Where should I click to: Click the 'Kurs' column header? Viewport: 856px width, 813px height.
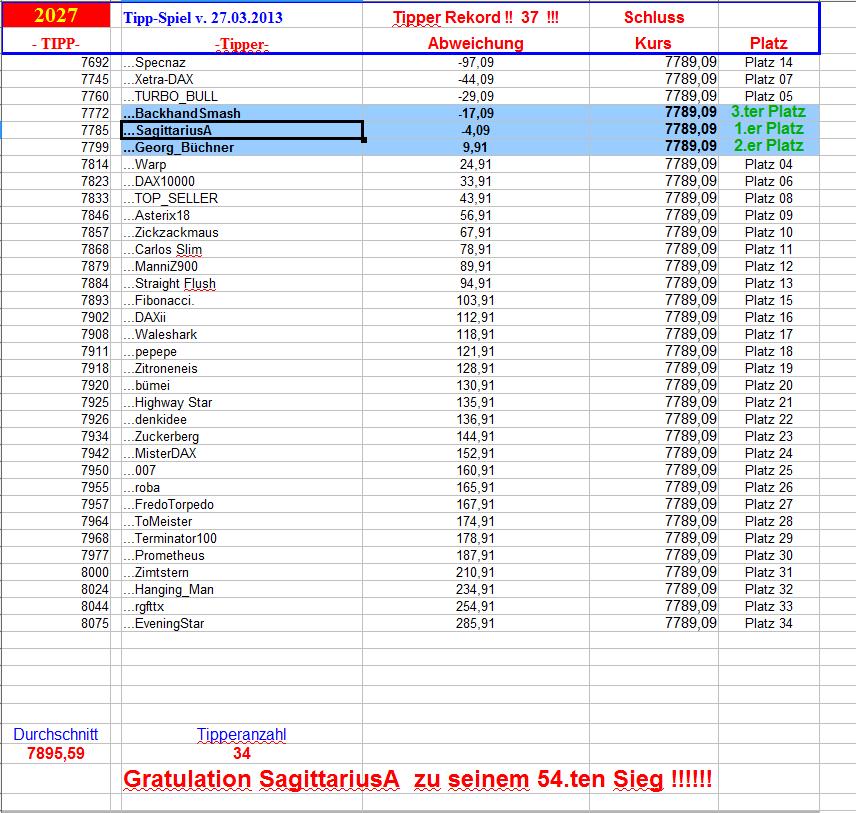653,43
